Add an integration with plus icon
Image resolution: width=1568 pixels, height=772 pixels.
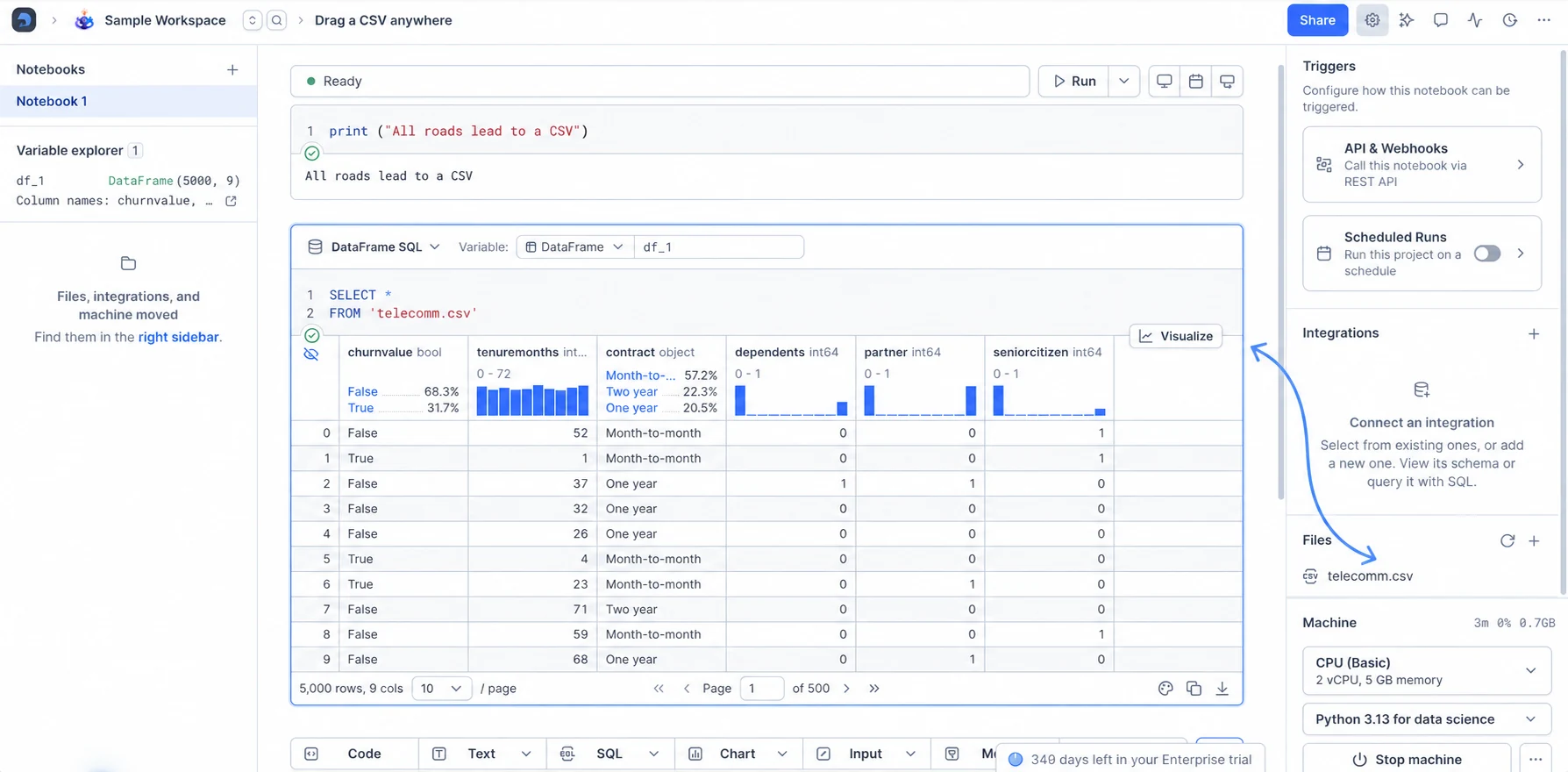coord(1534,333)
